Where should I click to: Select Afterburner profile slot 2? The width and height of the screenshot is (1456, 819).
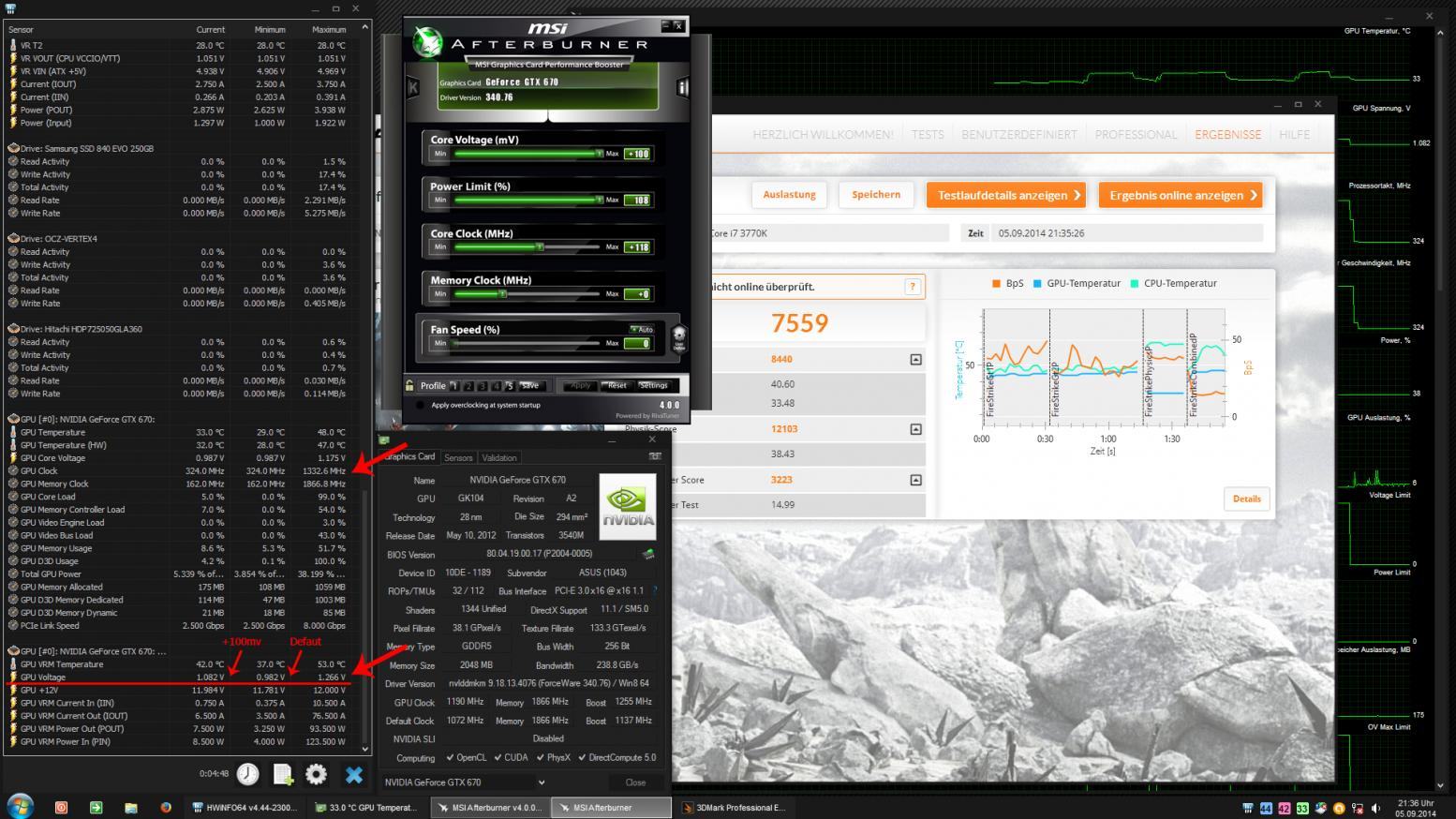tap(468, 385)
